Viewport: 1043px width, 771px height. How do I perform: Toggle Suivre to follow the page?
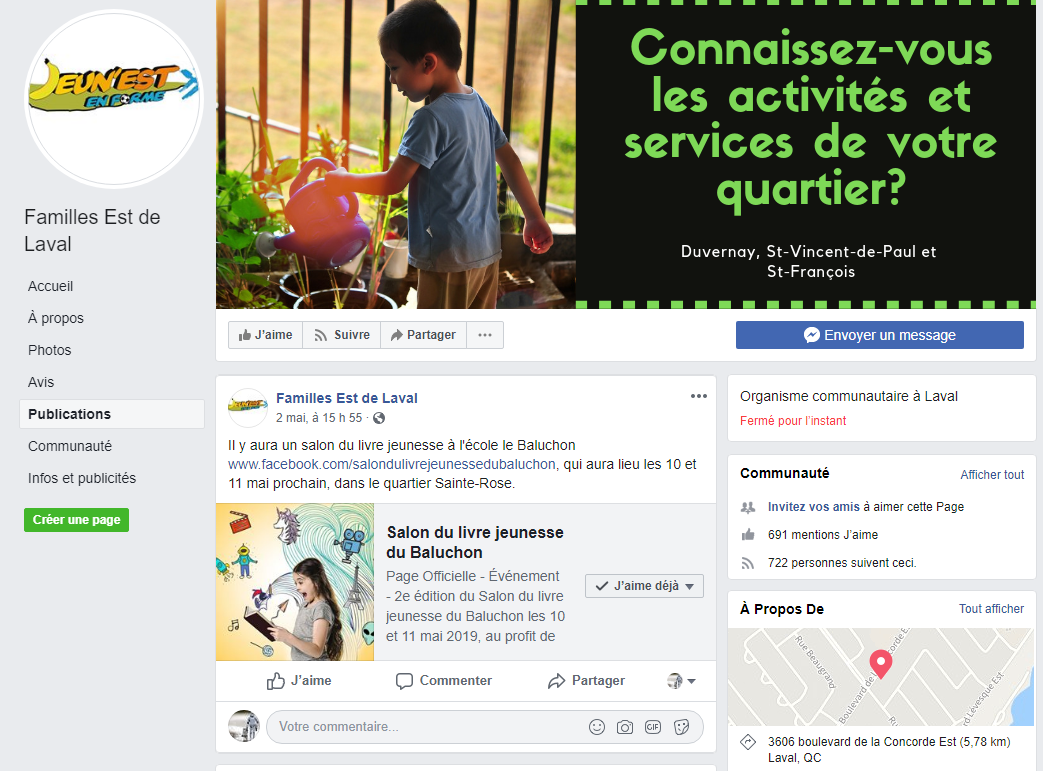click(342, 335)
